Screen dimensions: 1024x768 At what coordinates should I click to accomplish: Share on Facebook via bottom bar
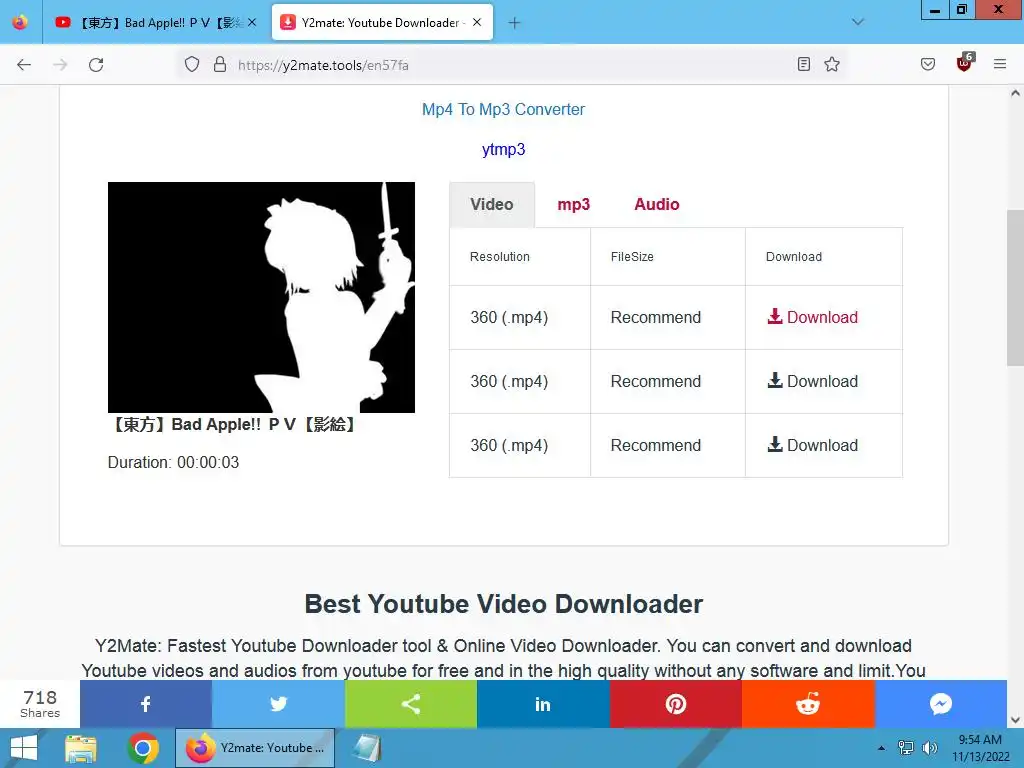146,704
